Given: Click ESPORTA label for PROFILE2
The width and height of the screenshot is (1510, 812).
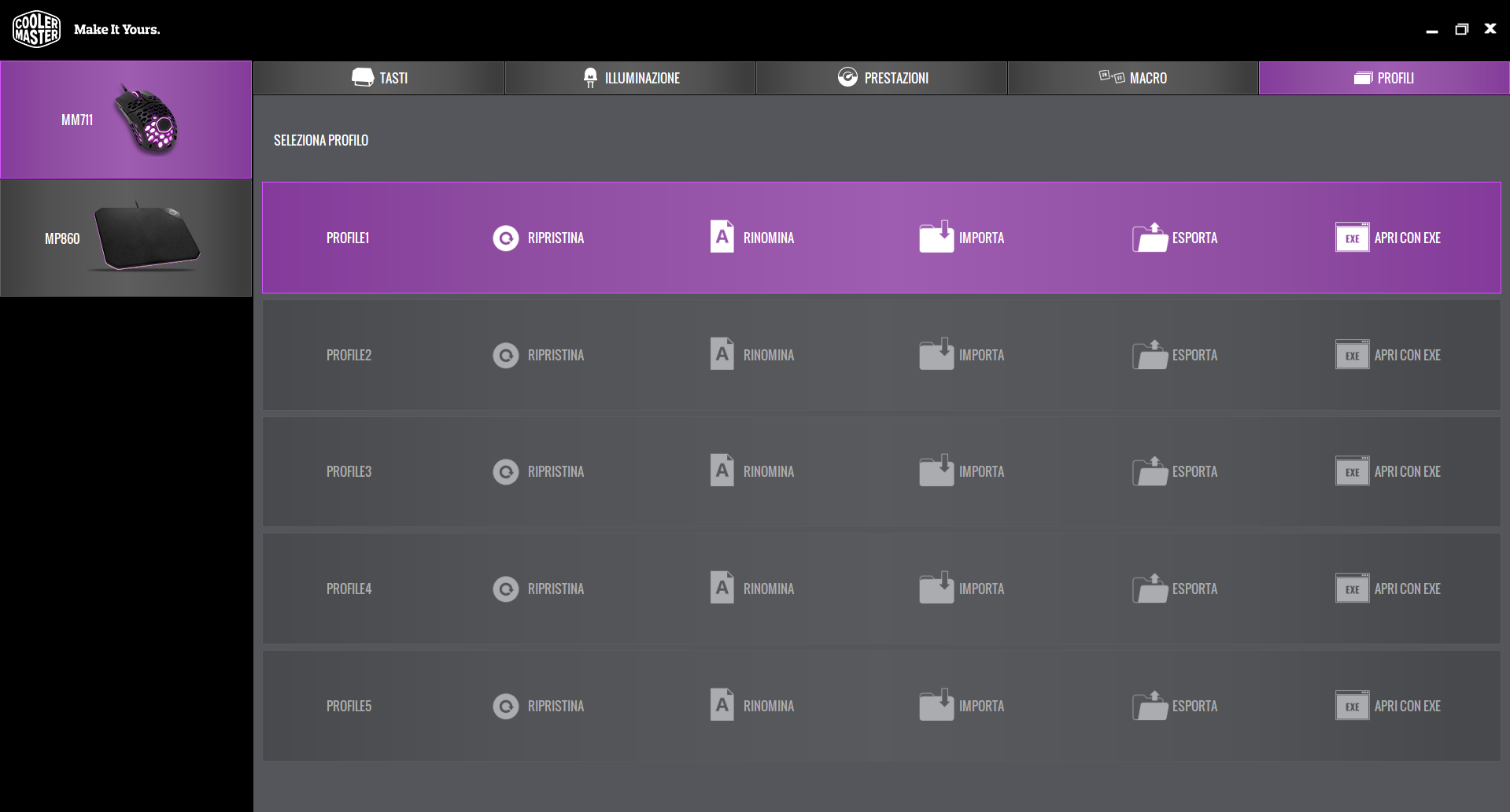Looking at the screenshot, I should 1194,355.
